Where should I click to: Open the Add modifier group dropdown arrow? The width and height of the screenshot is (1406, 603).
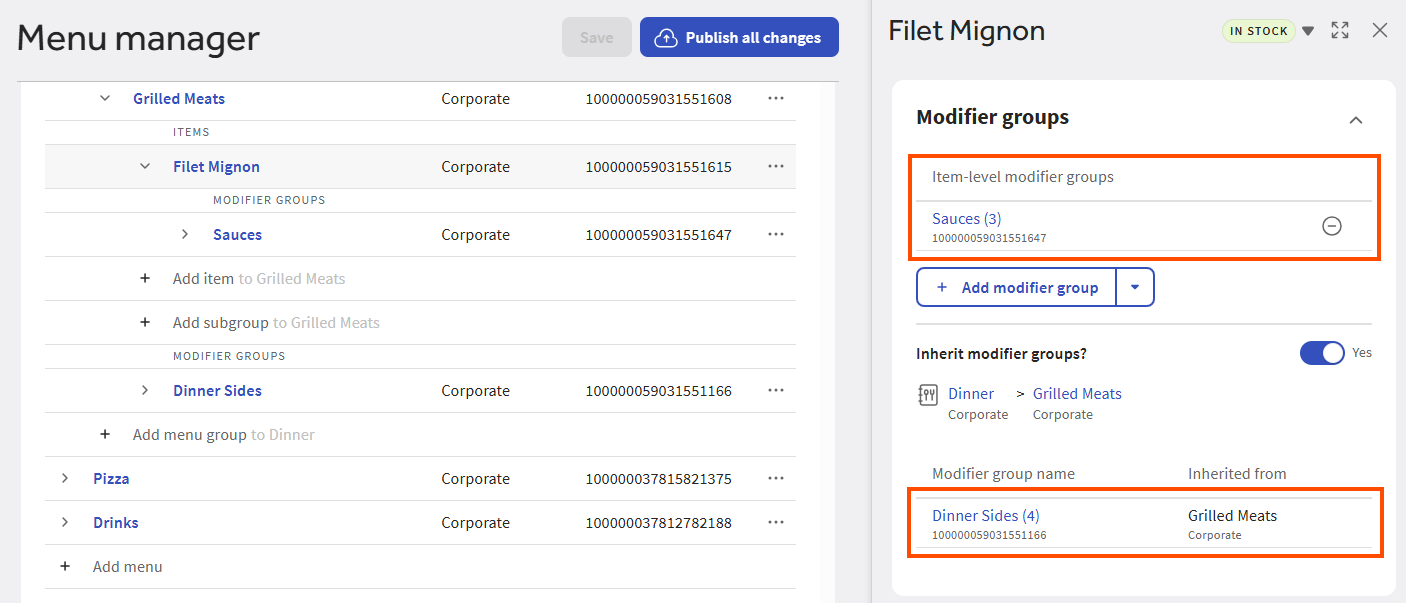1135,287
